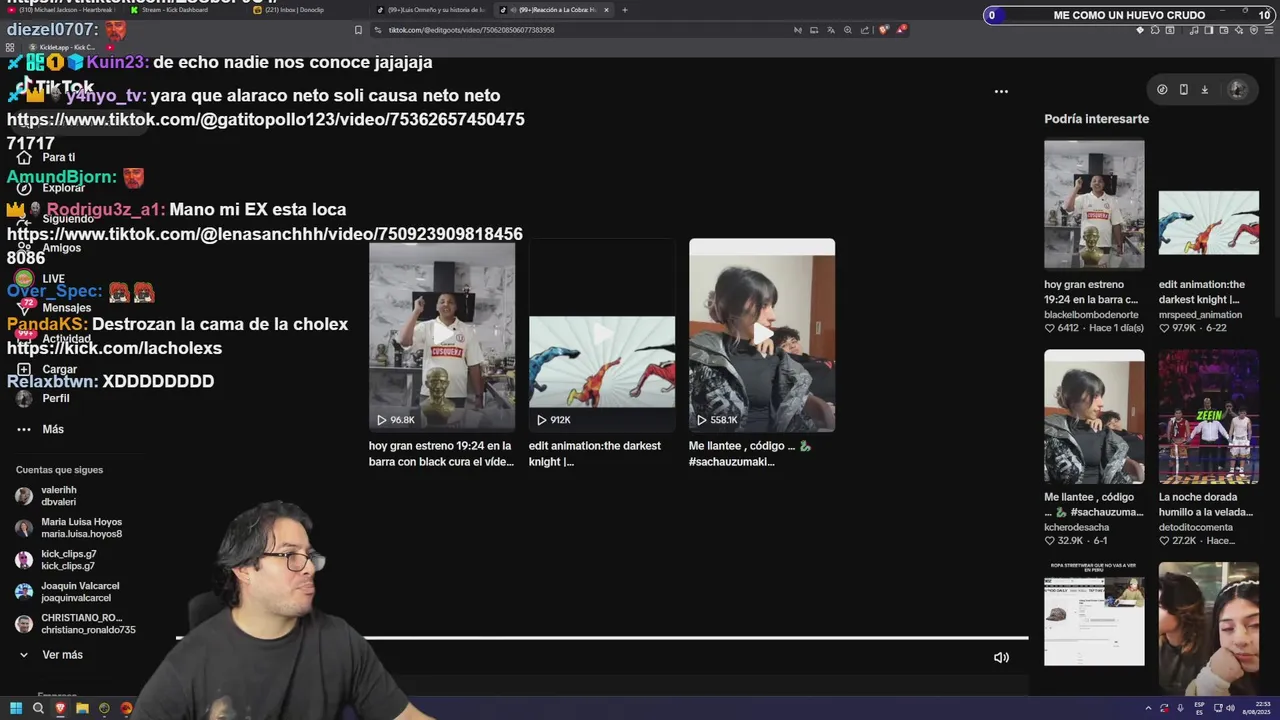The height and width of the screenshot is (720, 1280).
Task: Click volume icon in system tray
Action: coord(1231,708)
